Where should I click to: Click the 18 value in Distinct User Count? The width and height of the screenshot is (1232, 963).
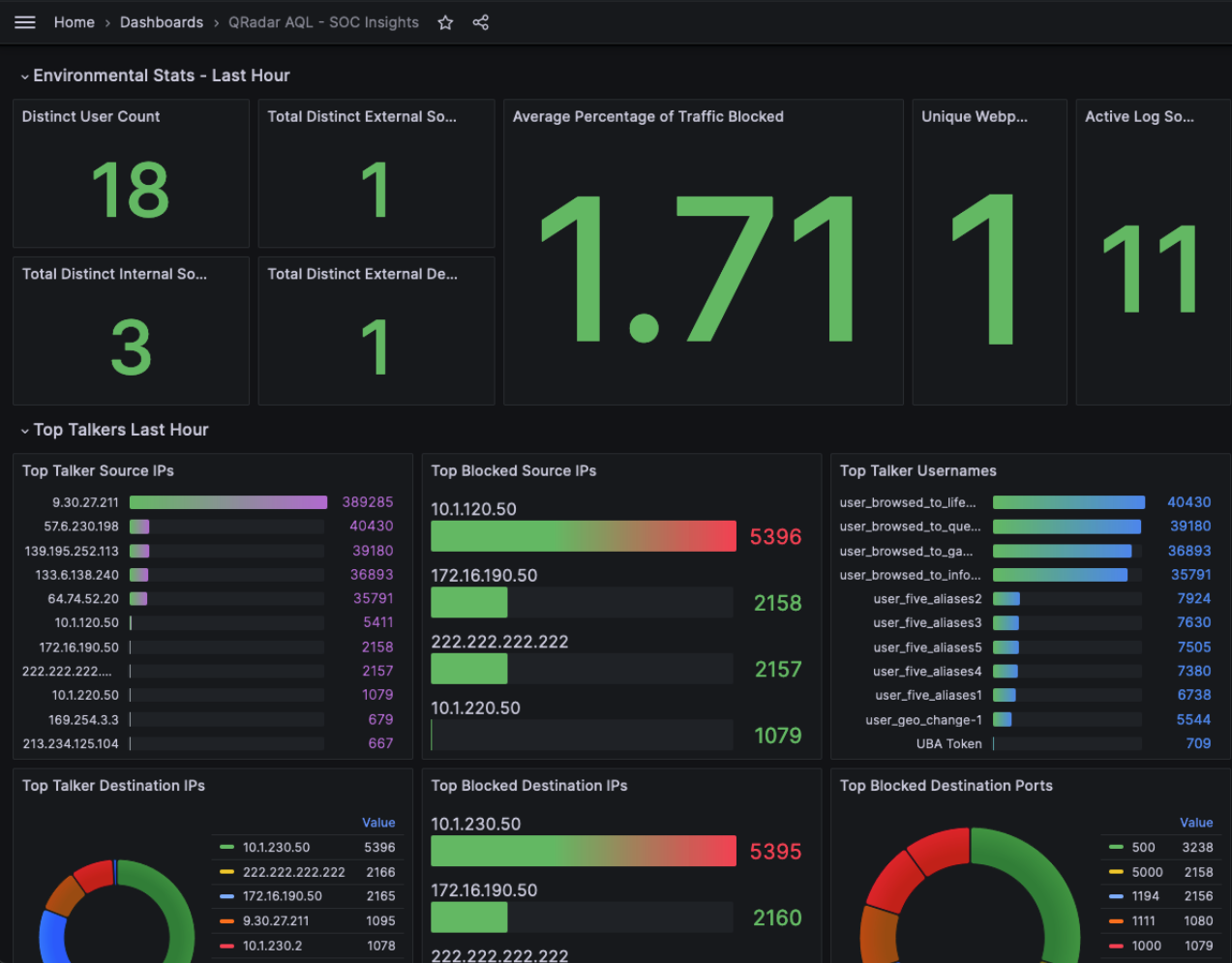click(131, 190)
